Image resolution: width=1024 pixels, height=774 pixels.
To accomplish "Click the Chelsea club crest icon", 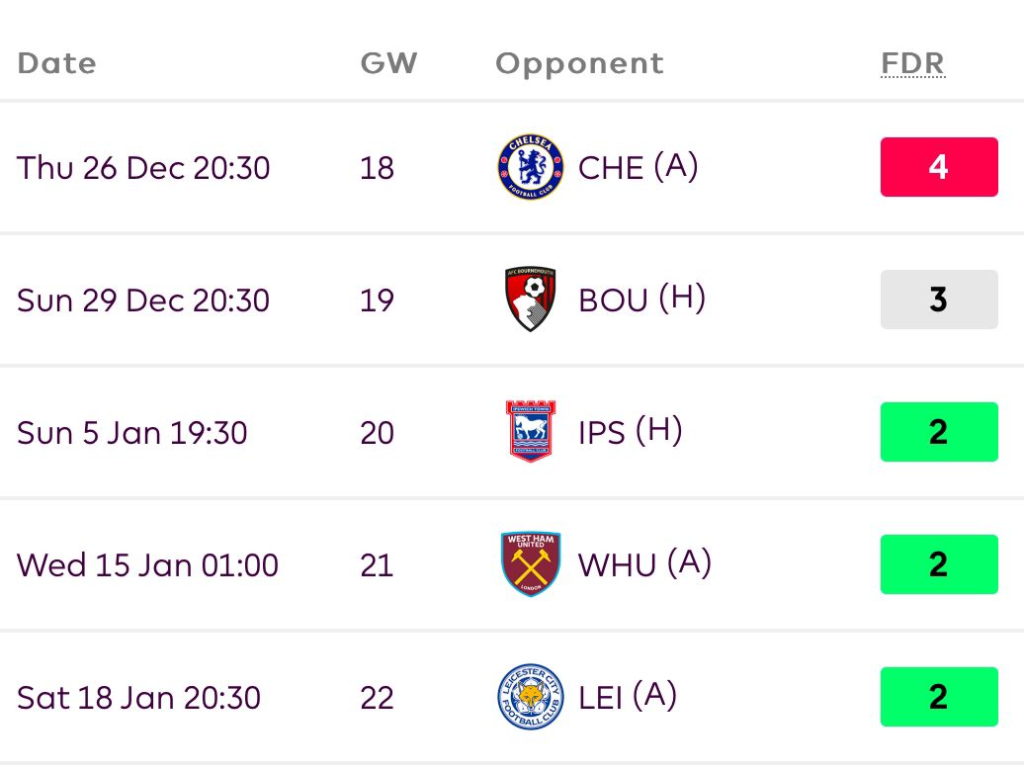I will pyautogui.click(x=530, y=167).
